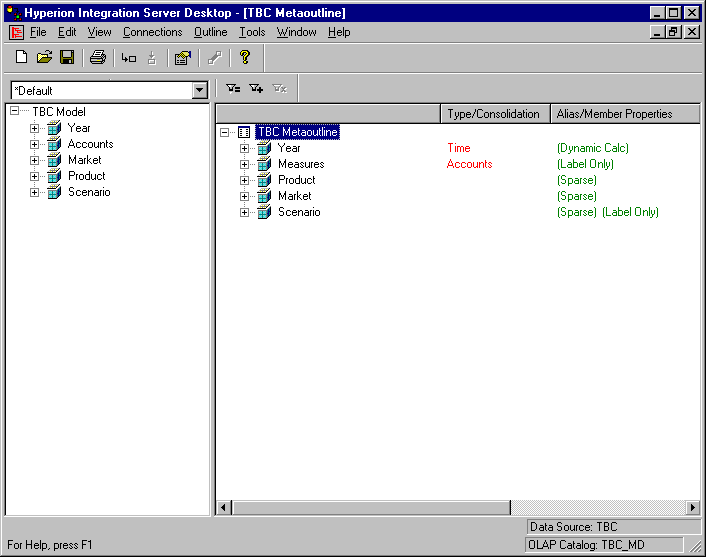706x557 pixels.
Task: Click the Open folder toolbar icon
Action: pyautogui.click(x=44, y=57)
